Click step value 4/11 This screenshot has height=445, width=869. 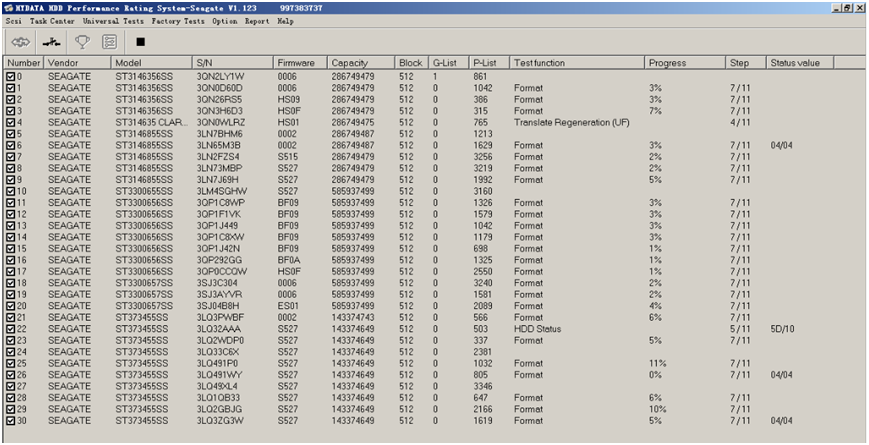point(740,122)
